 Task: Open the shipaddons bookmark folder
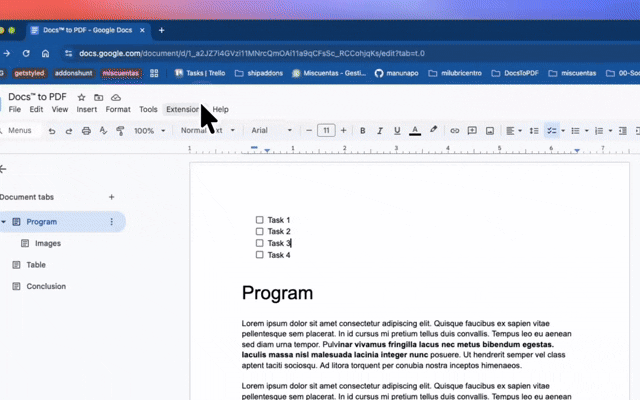pyautogui.click(x=259, y=73)
